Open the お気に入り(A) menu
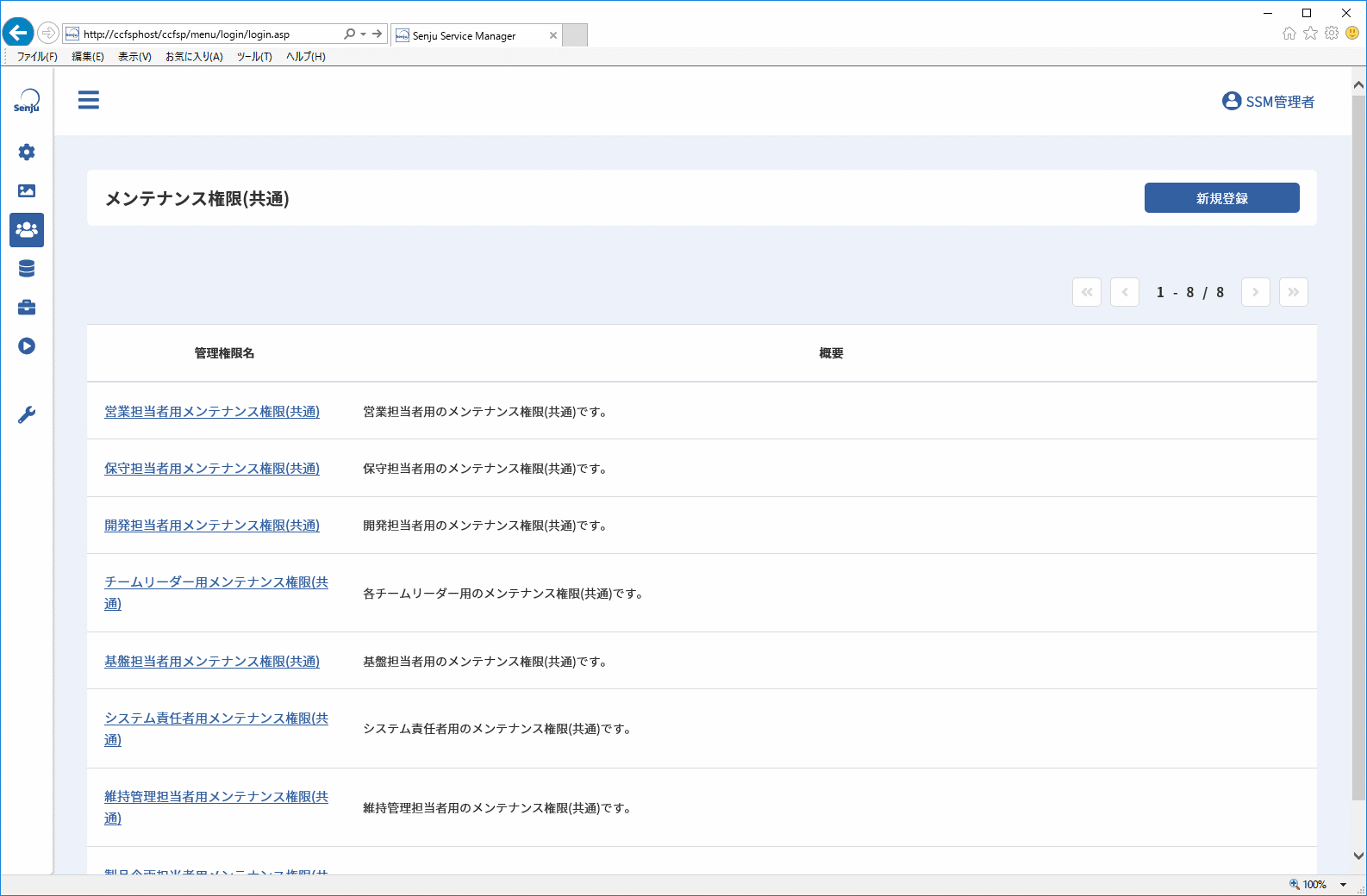Screen dimensions: 1367x896 point(194,57)
